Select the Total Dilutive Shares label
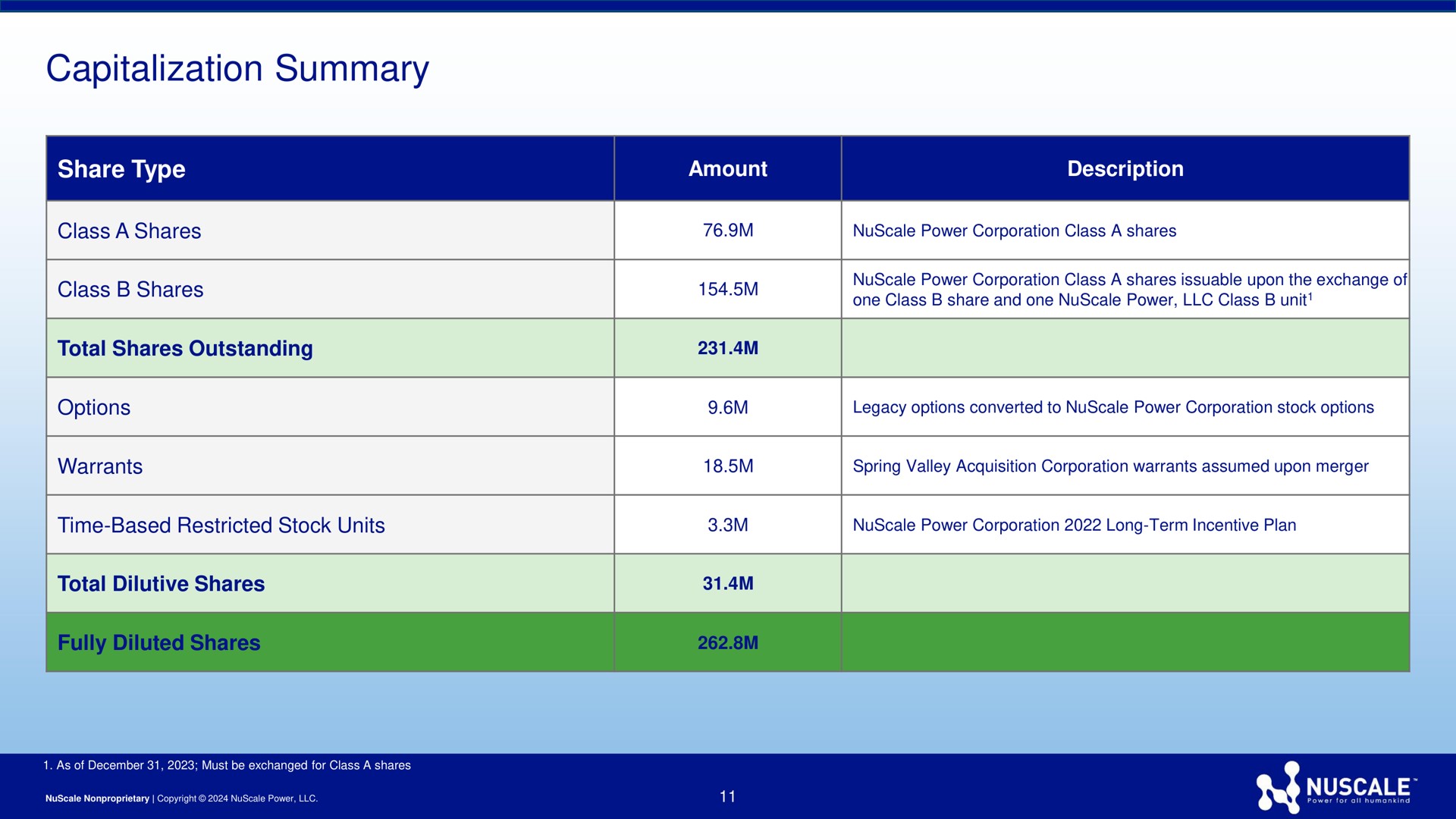 [x=161, y=583]
